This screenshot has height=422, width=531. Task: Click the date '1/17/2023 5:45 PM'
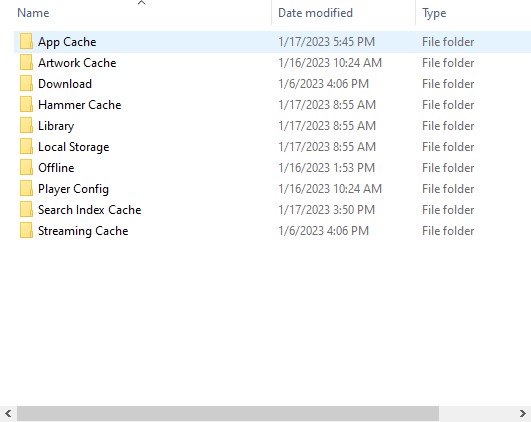[x=326, y=42]
